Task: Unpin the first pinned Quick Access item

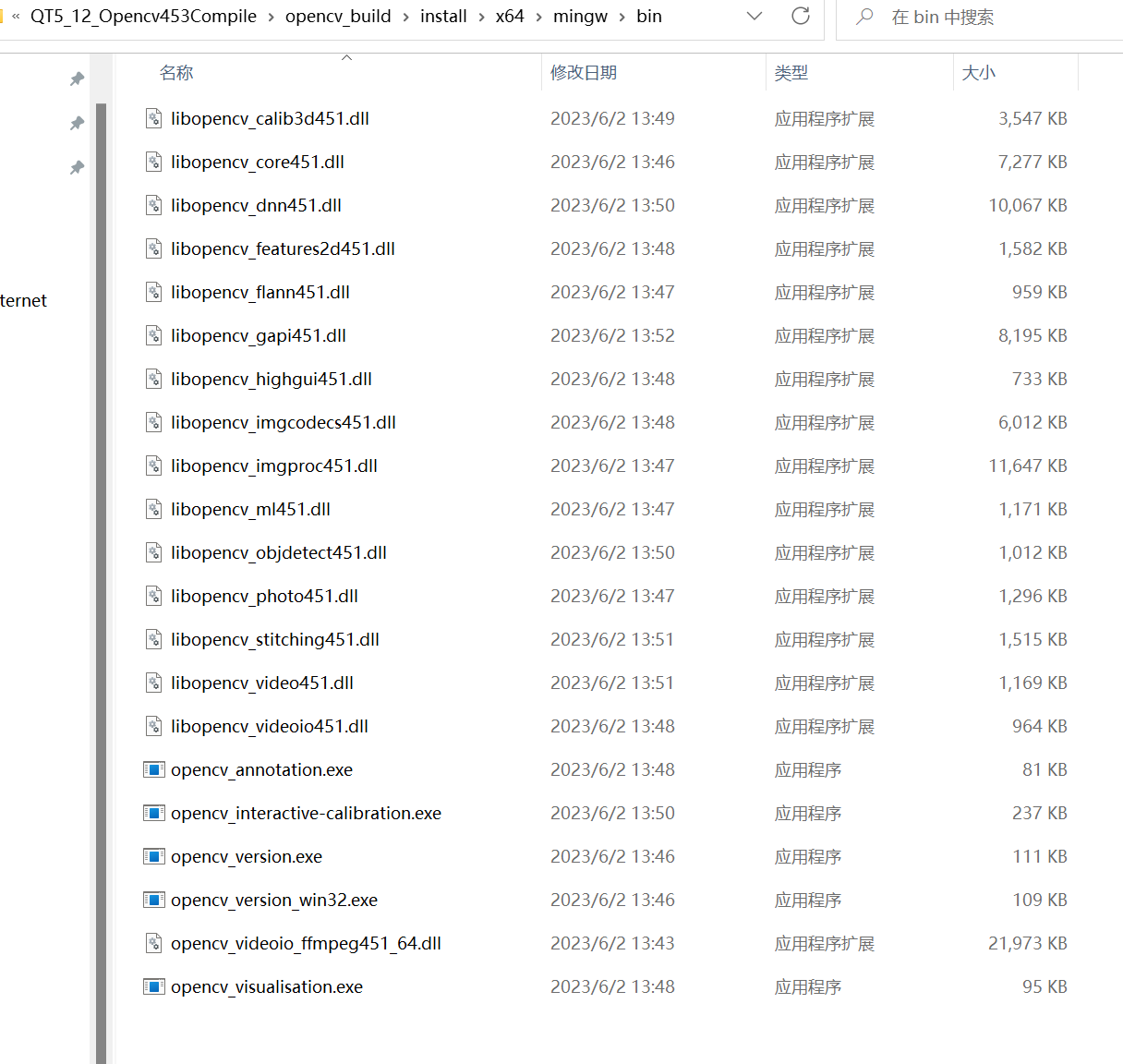Action: (x=77, y=79)
